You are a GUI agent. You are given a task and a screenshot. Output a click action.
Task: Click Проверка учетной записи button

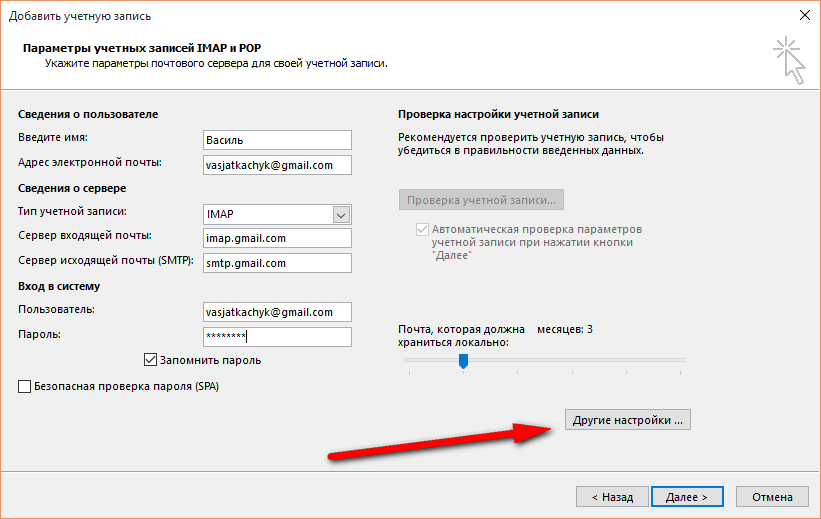pyautogui.click(x=481, y=200)
